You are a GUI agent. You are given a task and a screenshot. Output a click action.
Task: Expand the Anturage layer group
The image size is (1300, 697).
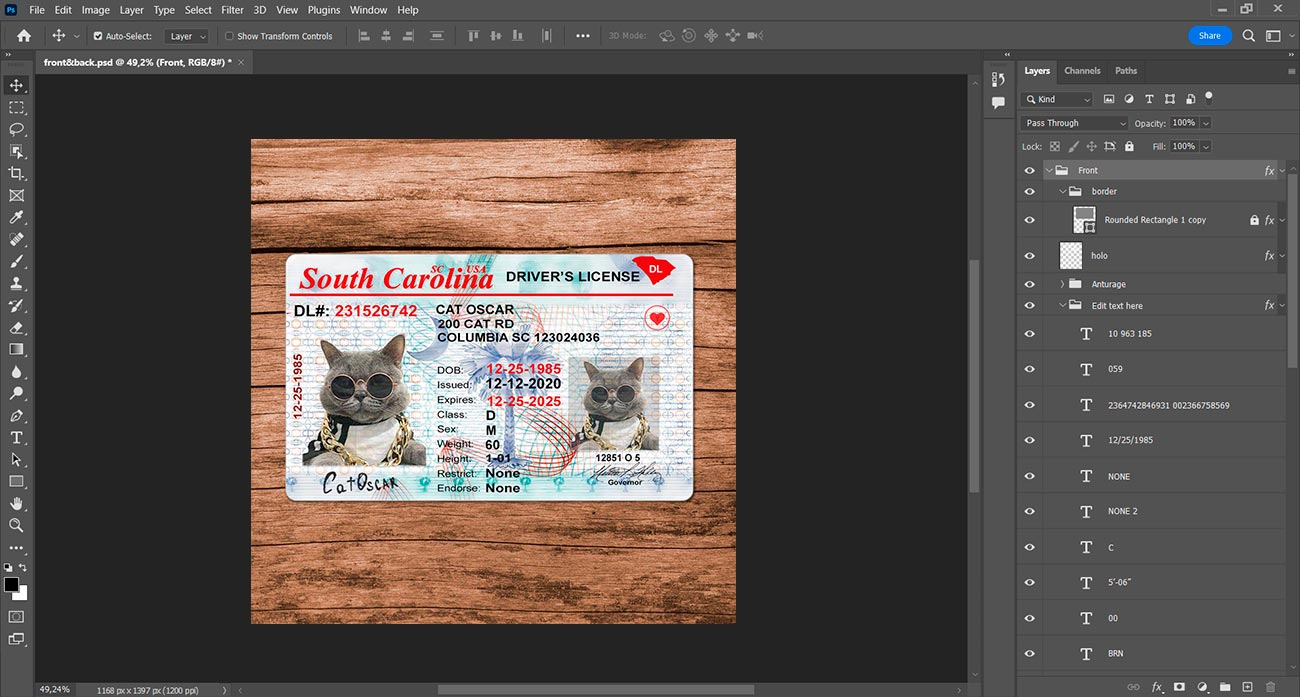click(1062, 284)
